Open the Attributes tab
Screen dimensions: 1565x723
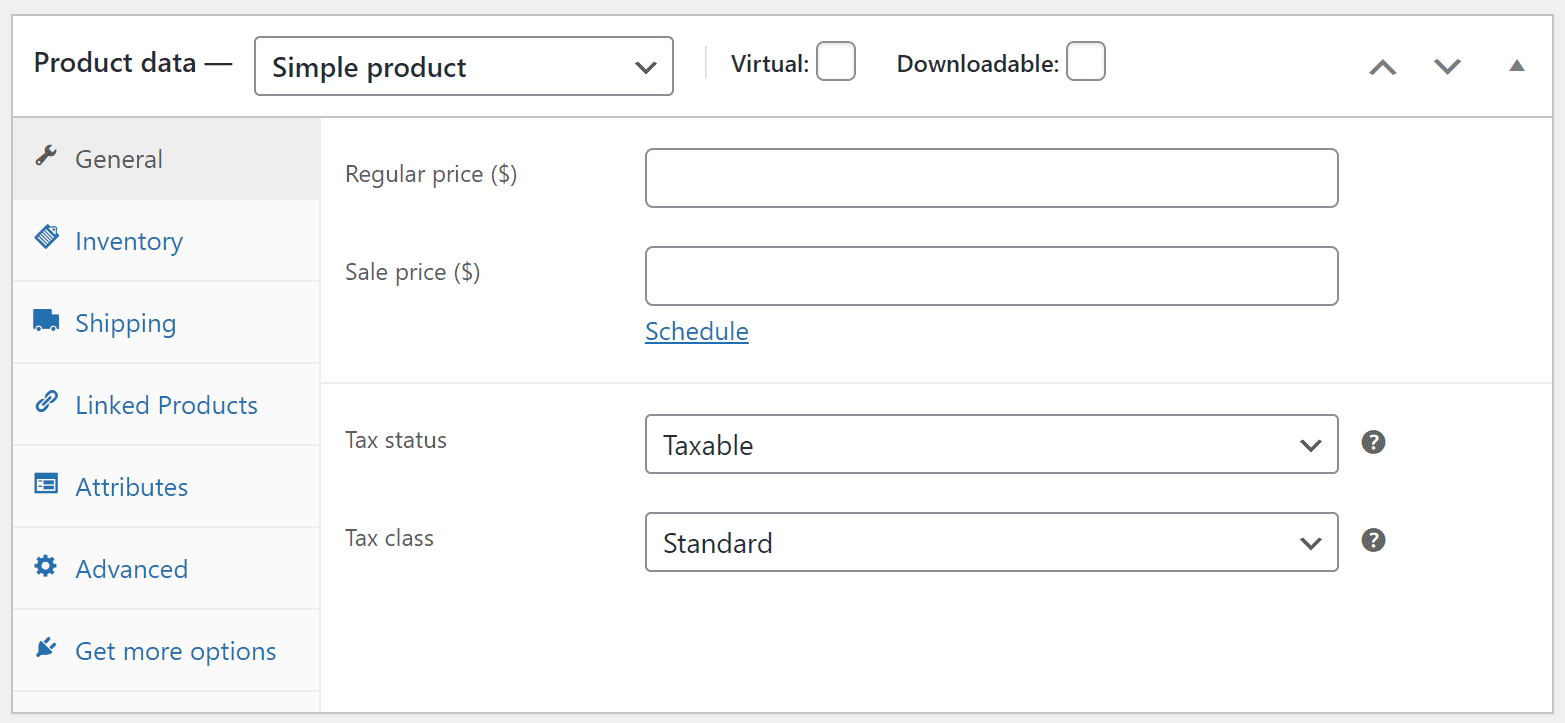[131, 487]
